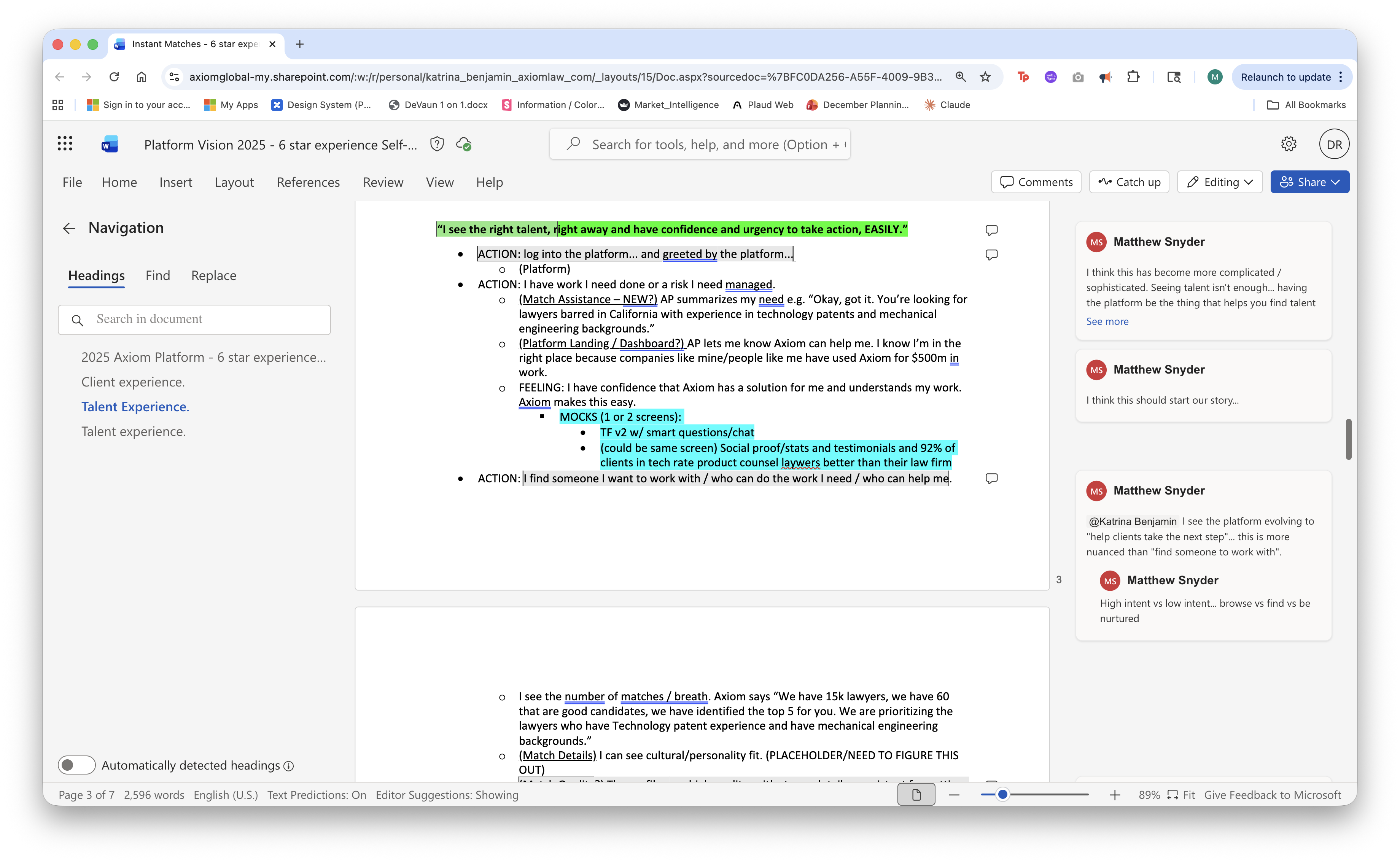This screenshot has width=1400, height=862.
Task: Click the page view icon in status bar
Action: coord(916,795)
